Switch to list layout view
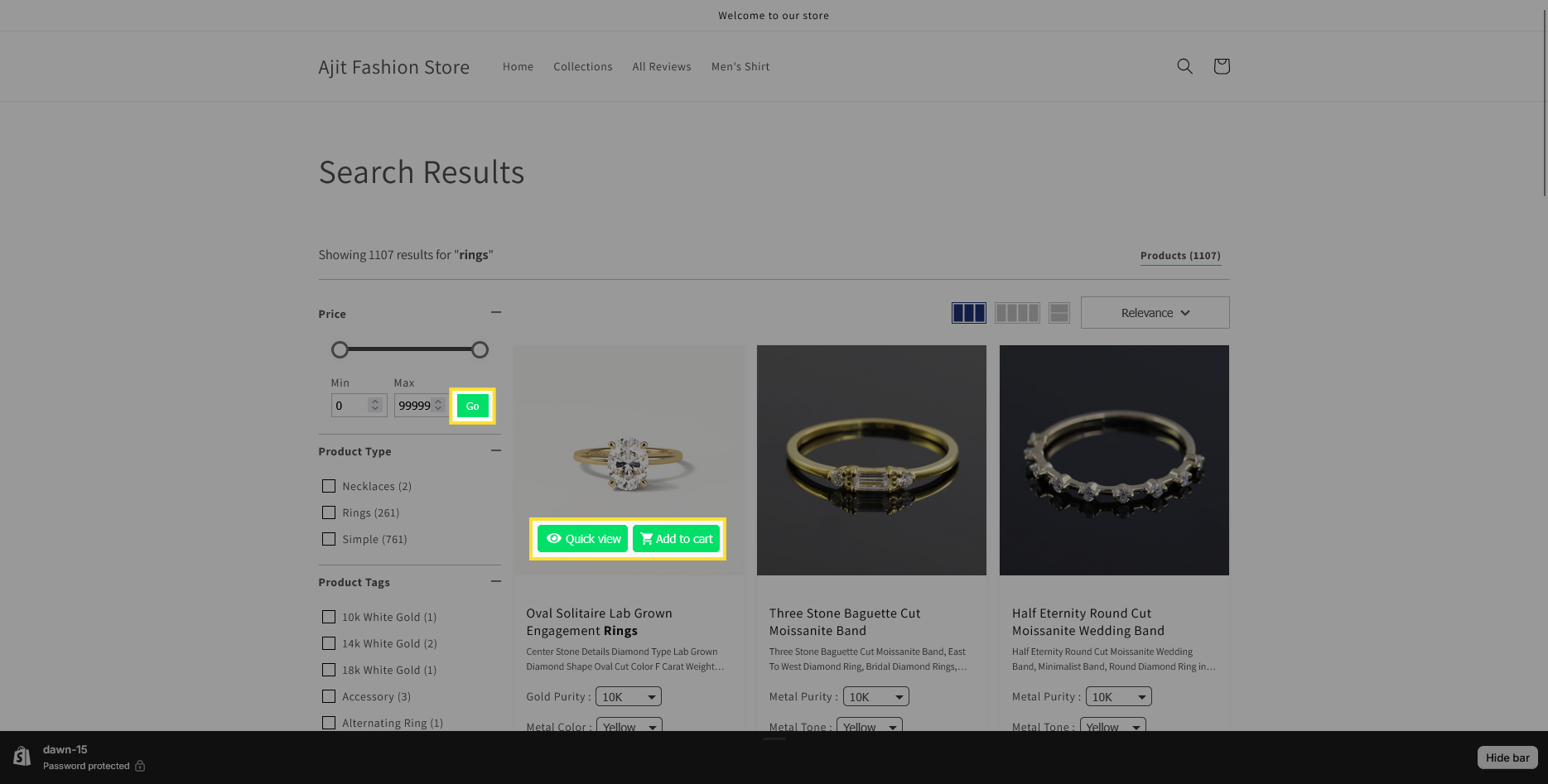Image resolution: width=1548 pixels, height=784 pixels. coord(1059,313)
